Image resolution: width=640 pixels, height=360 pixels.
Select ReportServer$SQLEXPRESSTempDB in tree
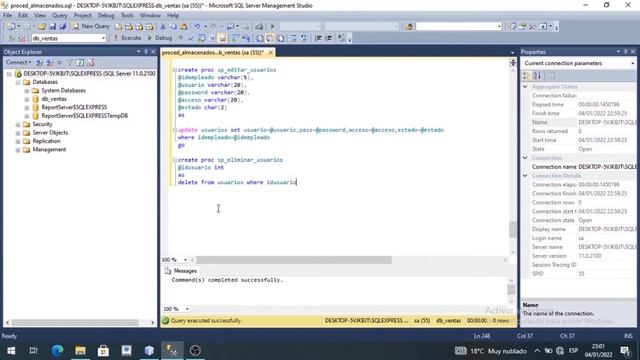(84, 116)
